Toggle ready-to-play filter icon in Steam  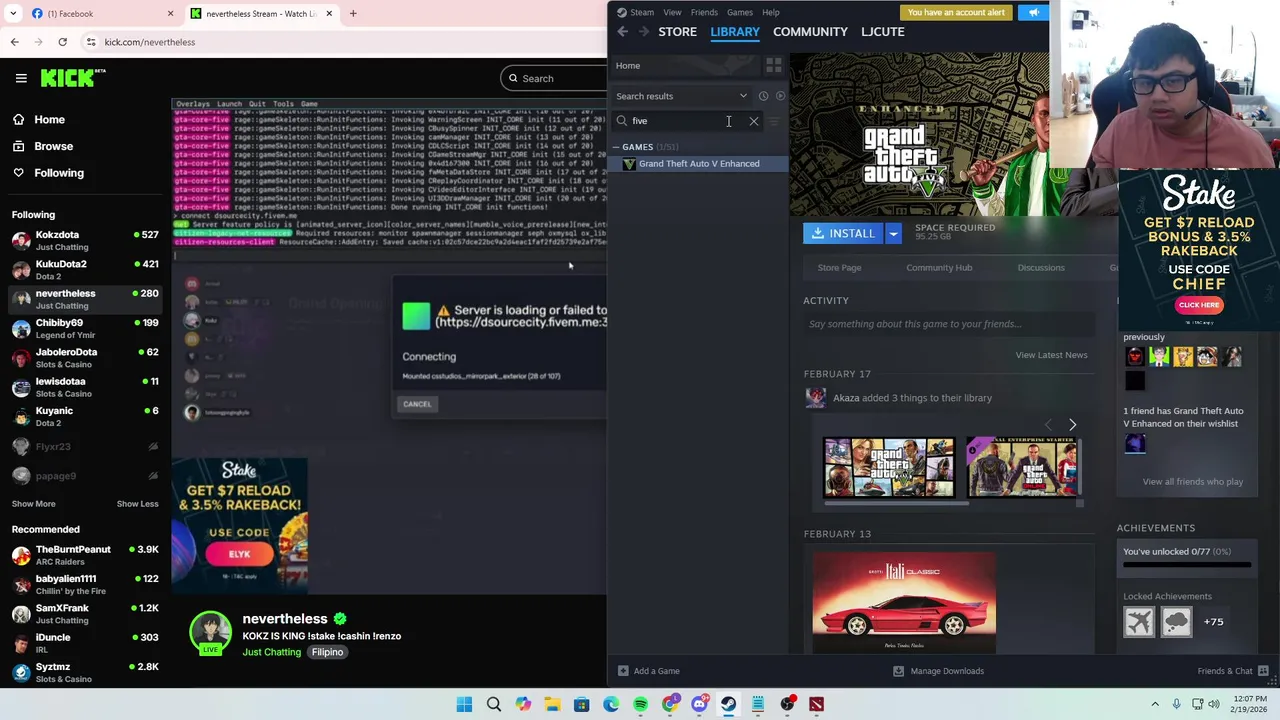pos(780,96)
